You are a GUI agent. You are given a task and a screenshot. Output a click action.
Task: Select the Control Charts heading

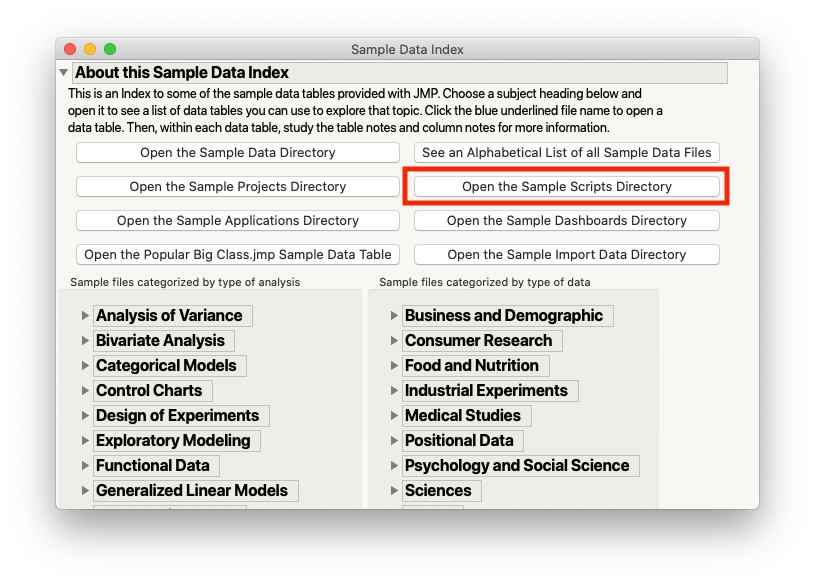click(149, 391)
